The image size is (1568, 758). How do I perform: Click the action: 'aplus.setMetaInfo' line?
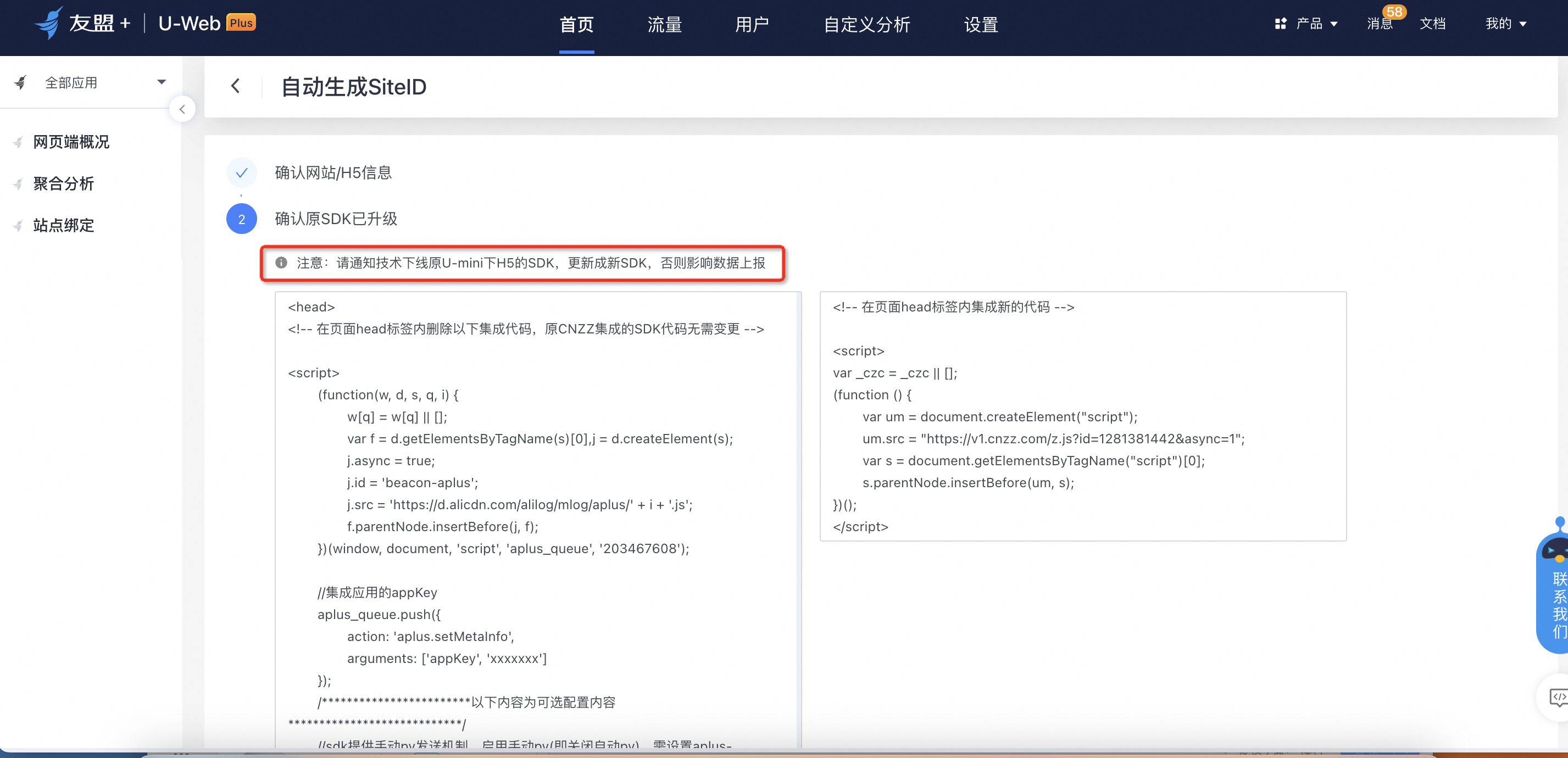[431, 636]
